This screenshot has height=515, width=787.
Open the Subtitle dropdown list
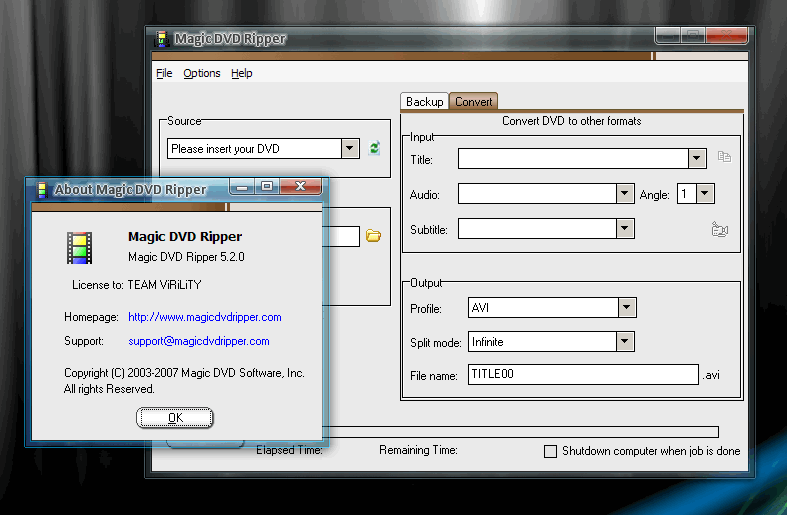[624, 228]
